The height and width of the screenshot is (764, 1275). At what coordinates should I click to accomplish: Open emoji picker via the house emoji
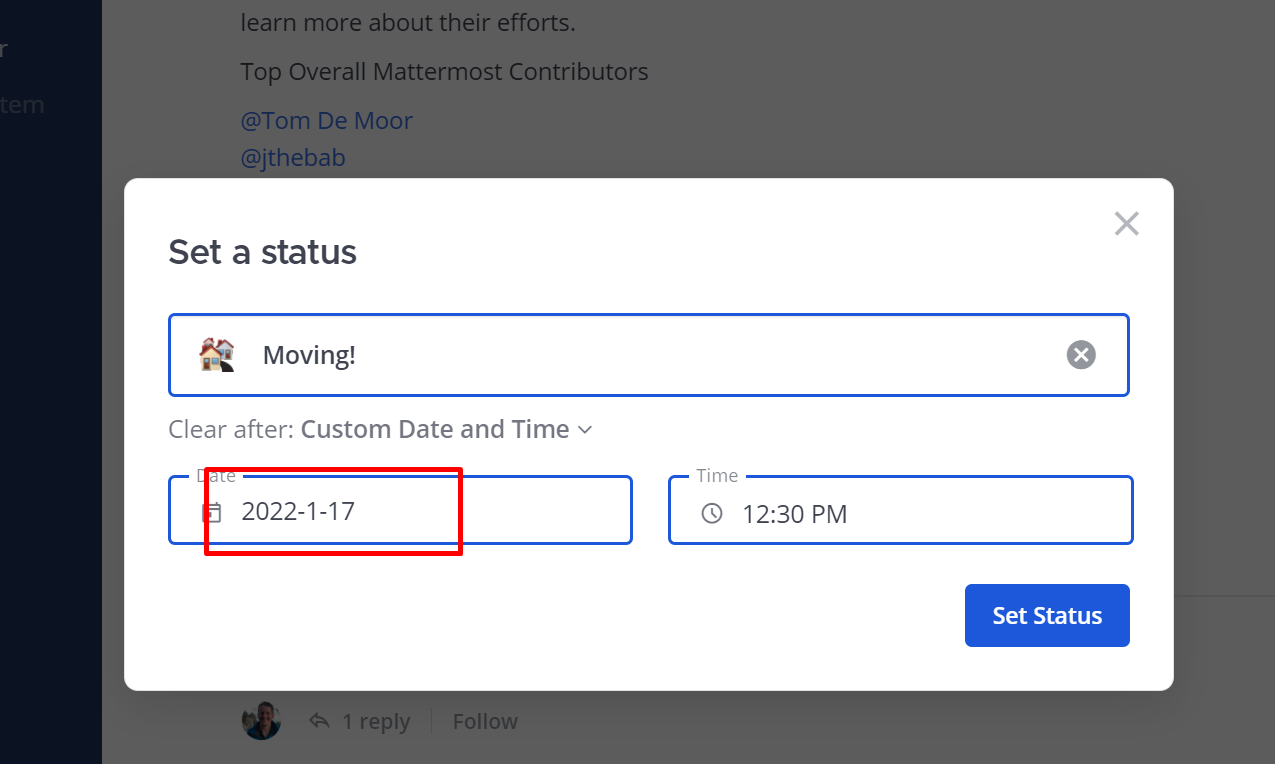tap(216, 355)
